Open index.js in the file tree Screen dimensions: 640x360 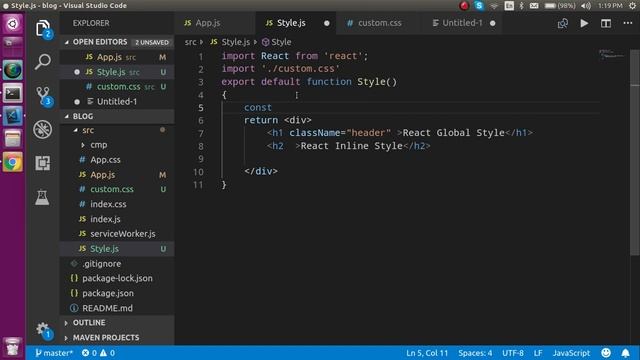pyautogui.click(x=117, y=219)
